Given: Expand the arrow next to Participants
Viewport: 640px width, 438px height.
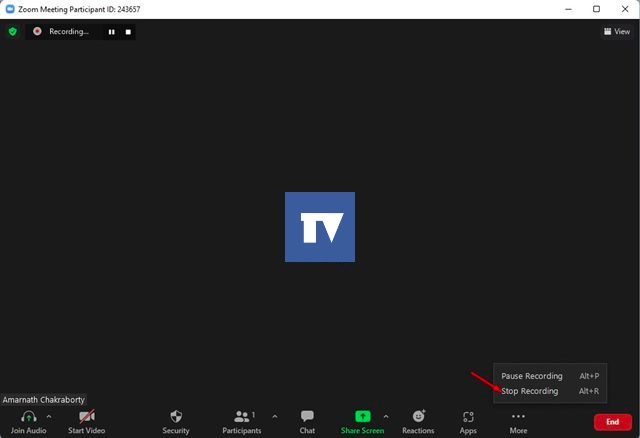Looking at the screenshot, I should point(275,416).
